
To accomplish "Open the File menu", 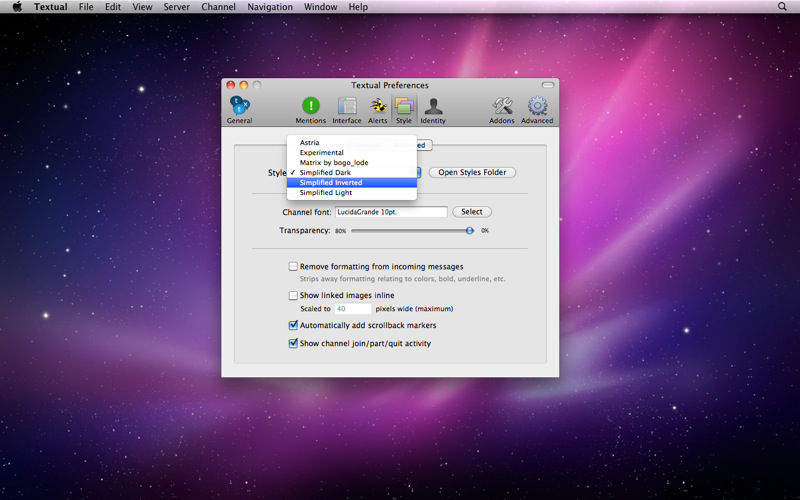I will point(86,7).
